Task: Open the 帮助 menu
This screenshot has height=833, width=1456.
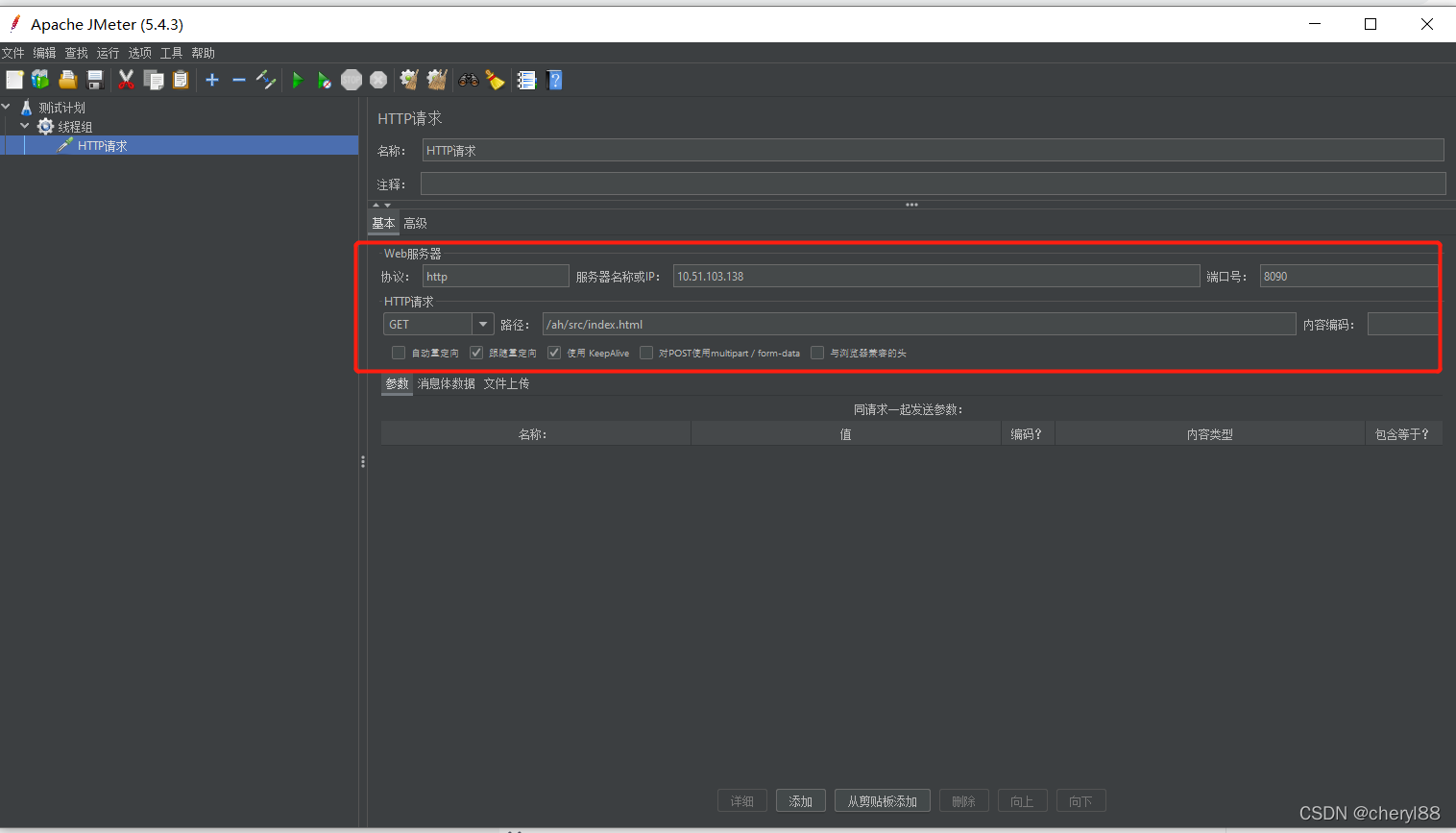Action: point(204,53)
